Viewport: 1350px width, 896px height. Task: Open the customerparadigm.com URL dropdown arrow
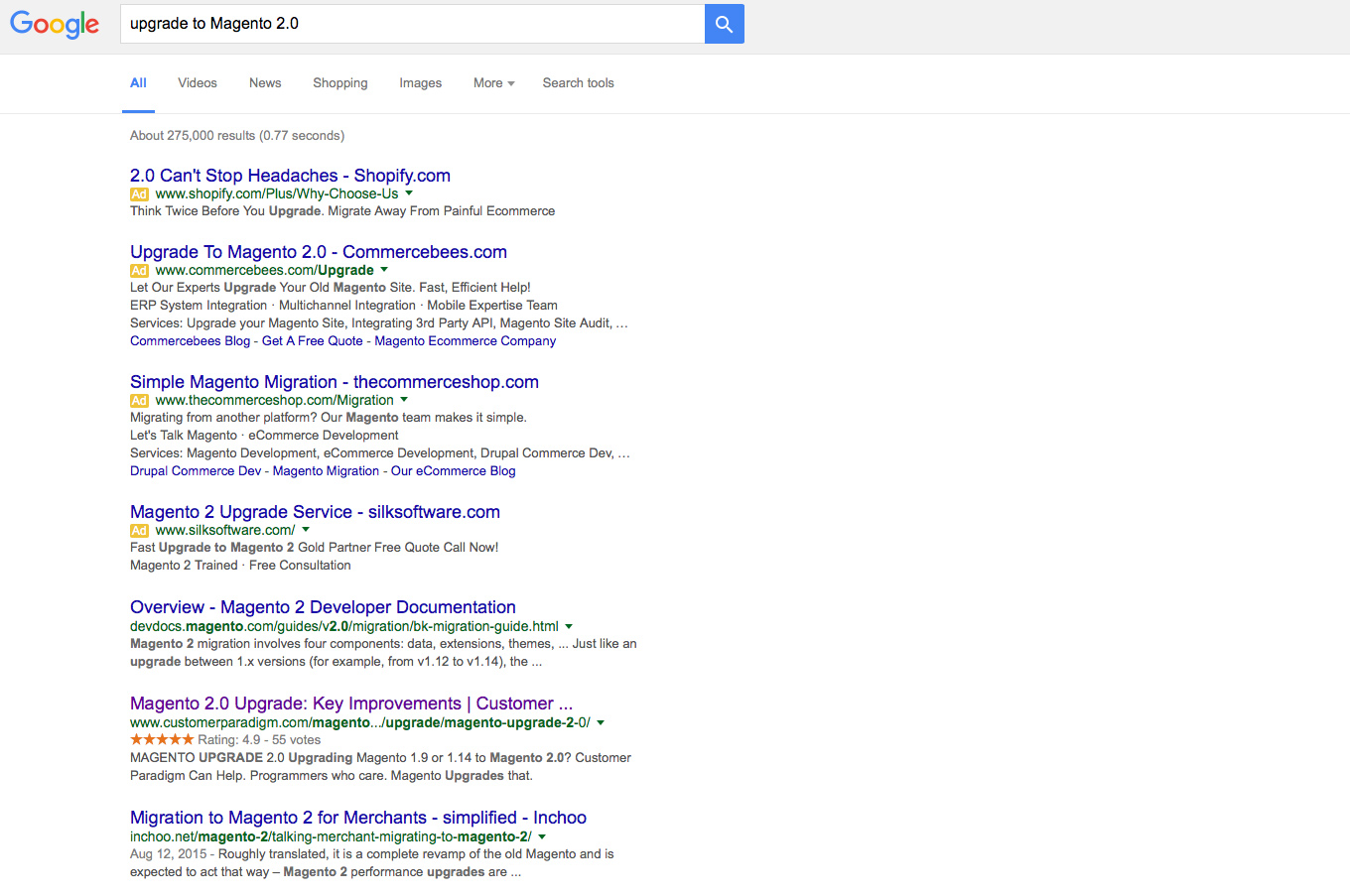601,722
